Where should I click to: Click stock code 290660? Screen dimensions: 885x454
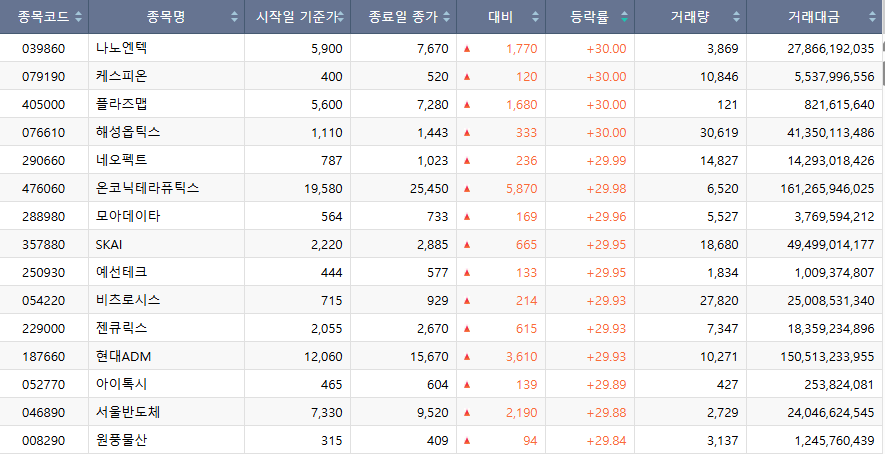click(x=43, y=160)
